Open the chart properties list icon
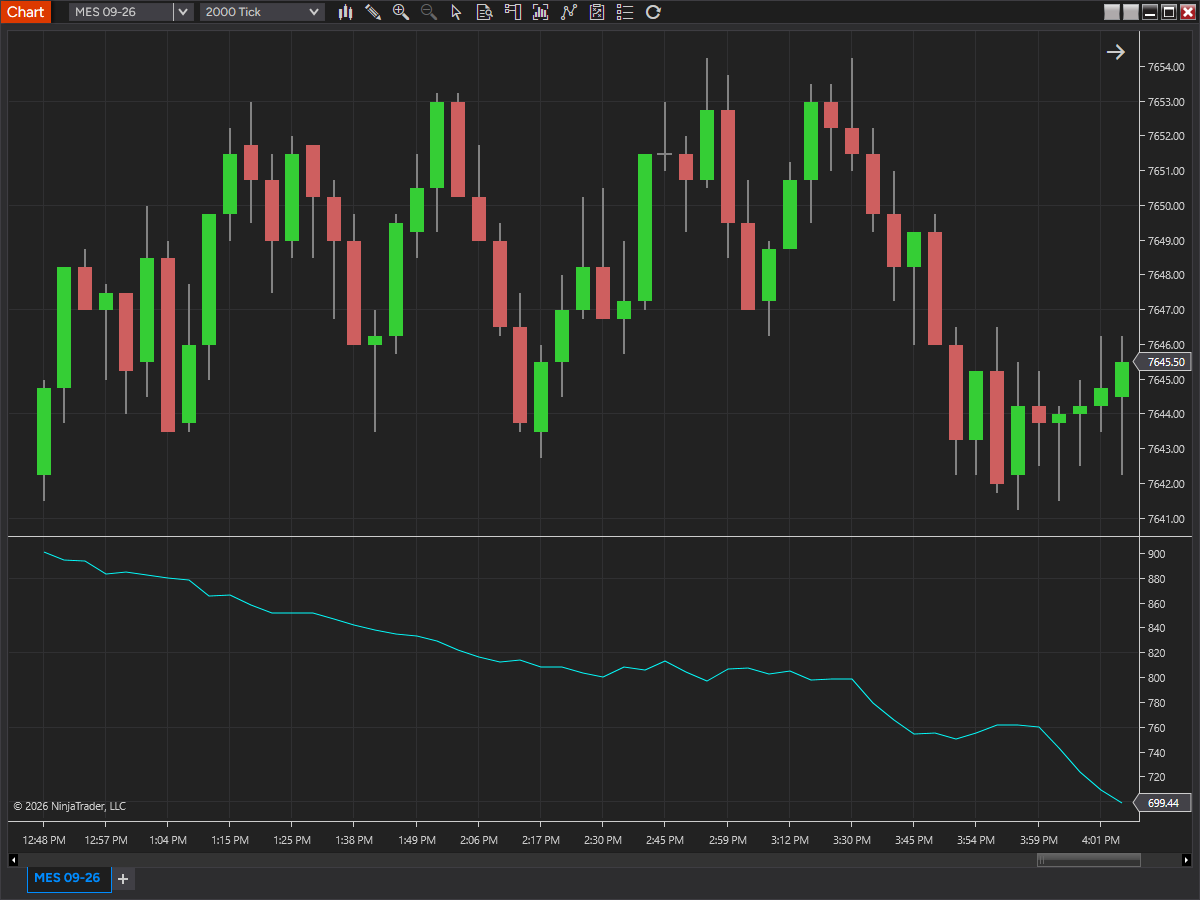The height and width of the screenshot is (900, 1200). (x=625, y=12)
